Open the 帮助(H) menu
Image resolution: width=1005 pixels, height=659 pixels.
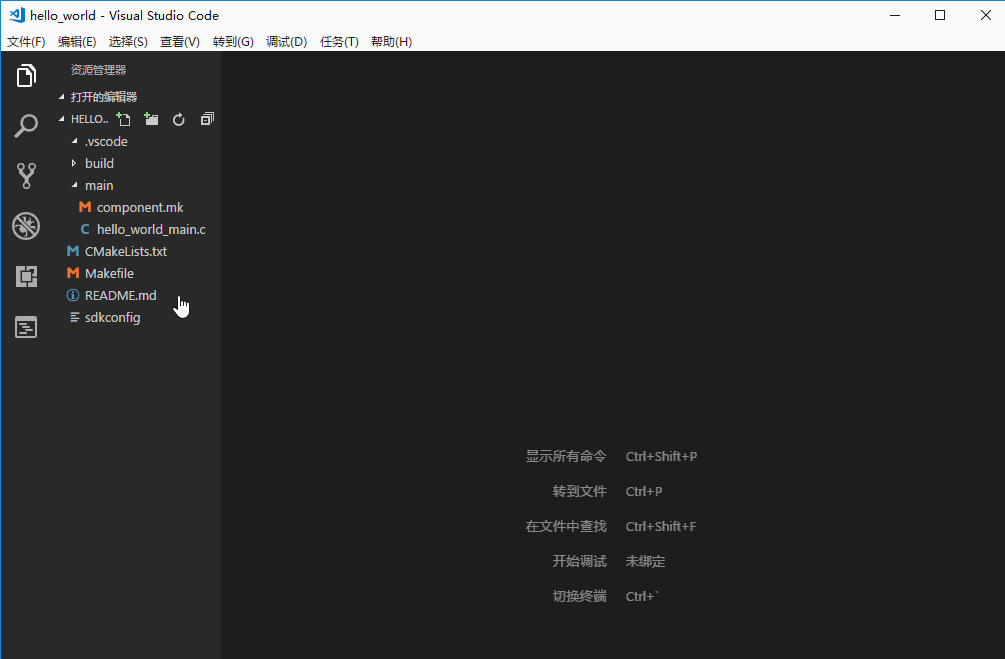391,42
